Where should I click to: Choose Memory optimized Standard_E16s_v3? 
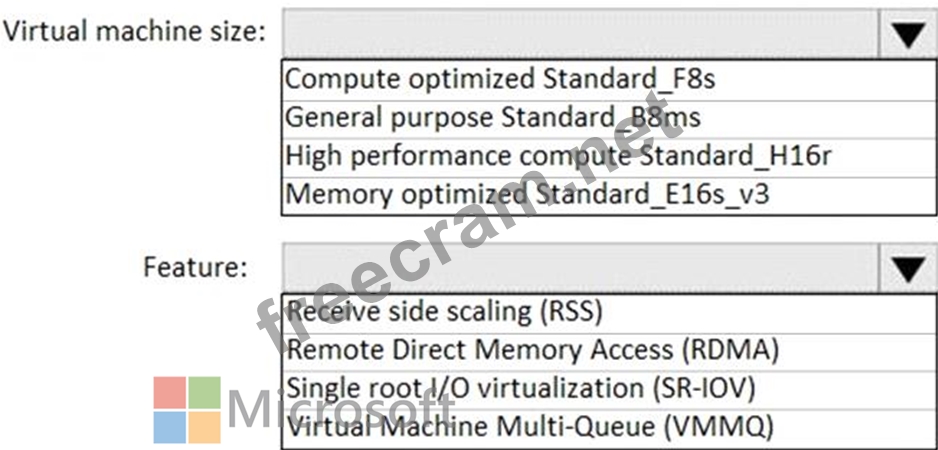608,194
